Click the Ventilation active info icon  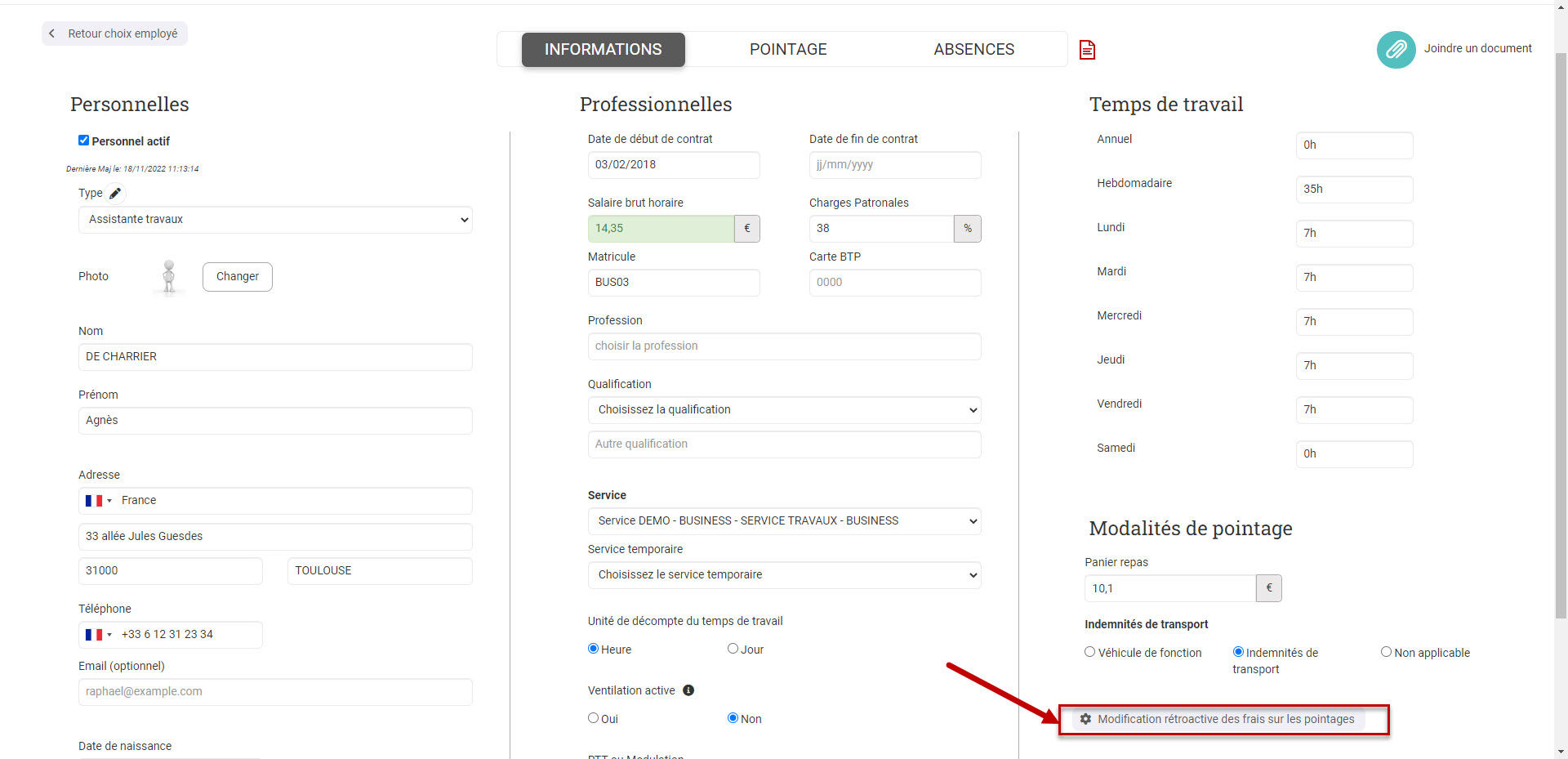(688, 690)
